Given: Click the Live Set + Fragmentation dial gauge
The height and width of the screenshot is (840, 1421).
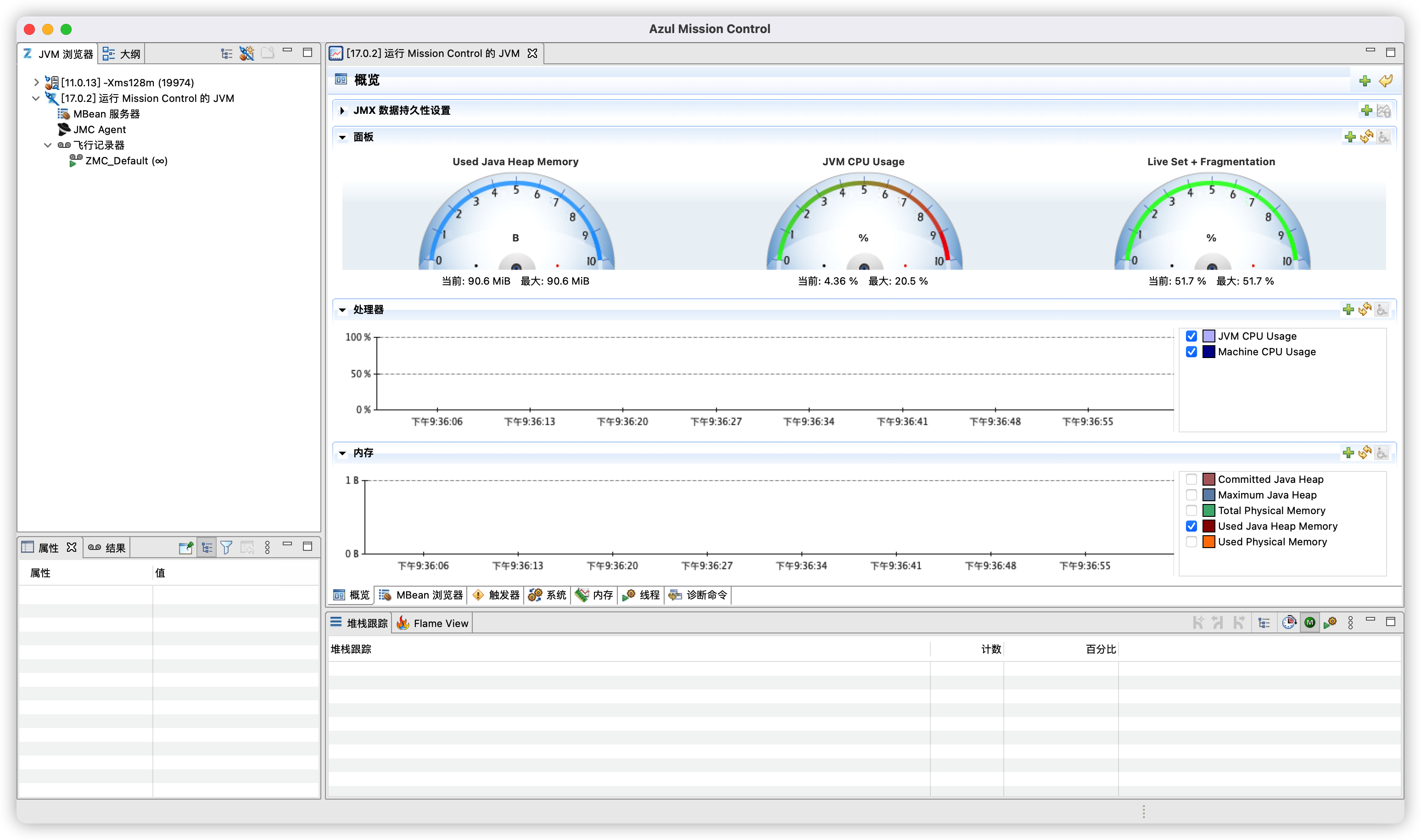Looking at the screenshot, I should (1212, 222).
